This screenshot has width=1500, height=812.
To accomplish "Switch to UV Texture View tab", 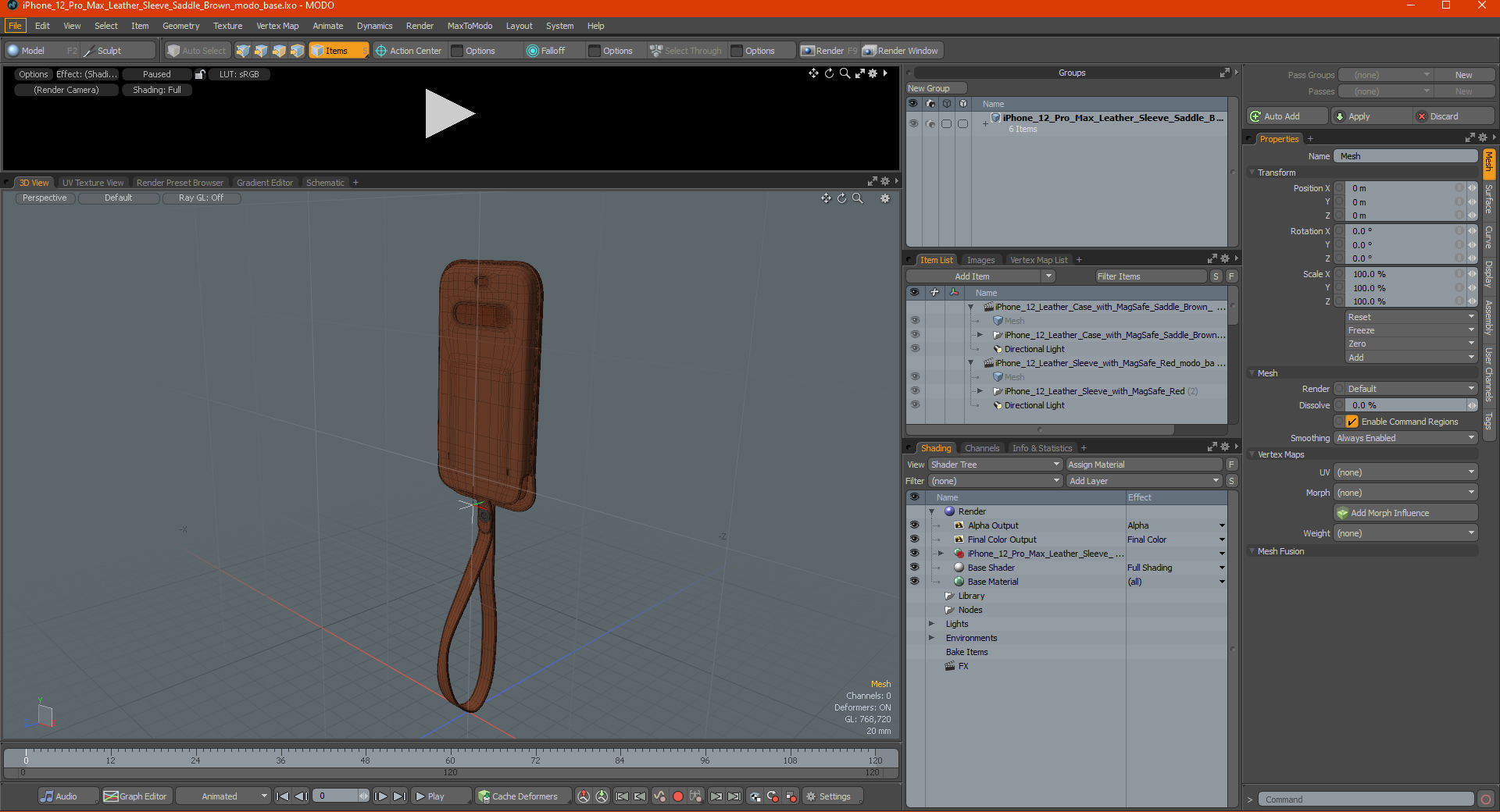I will [93, 183].
